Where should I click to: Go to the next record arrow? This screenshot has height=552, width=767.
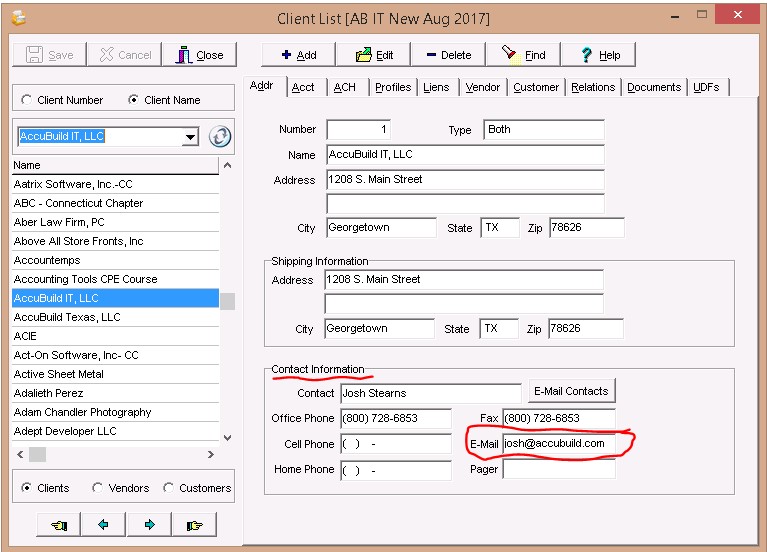pyautogui.click(x=149, y=525)
